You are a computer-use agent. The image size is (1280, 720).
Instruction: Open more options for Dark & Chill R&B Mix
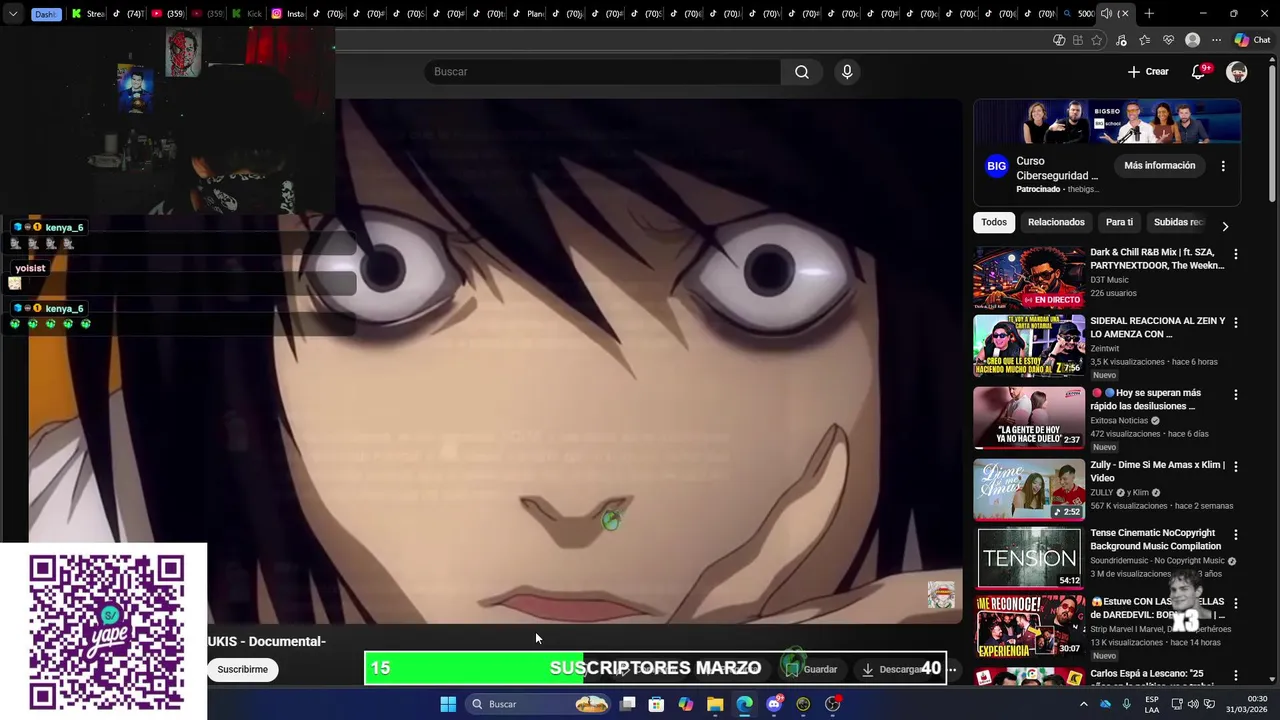(x=1235, y=254)
